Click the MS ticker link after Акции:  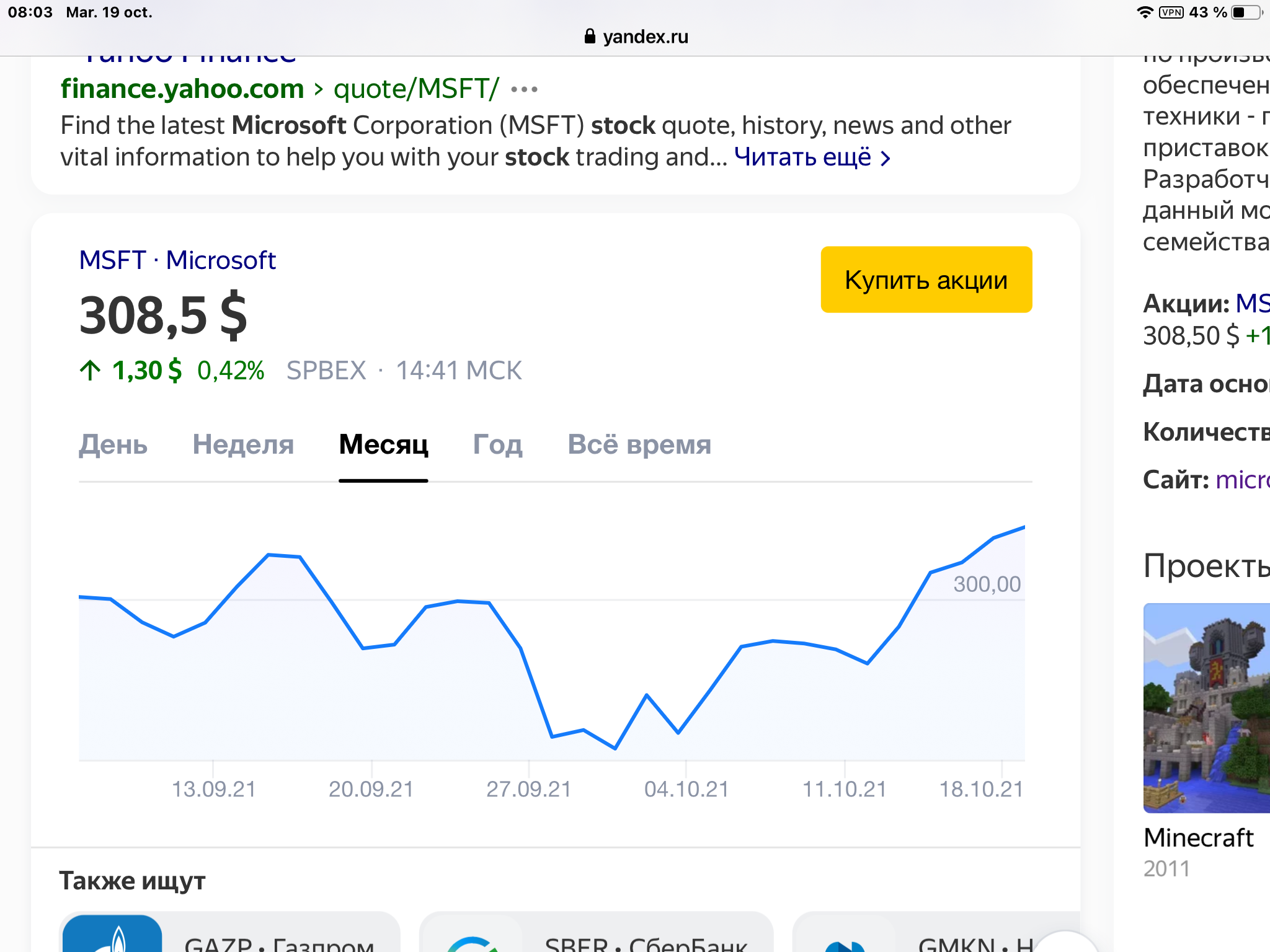pos(1252,304)
